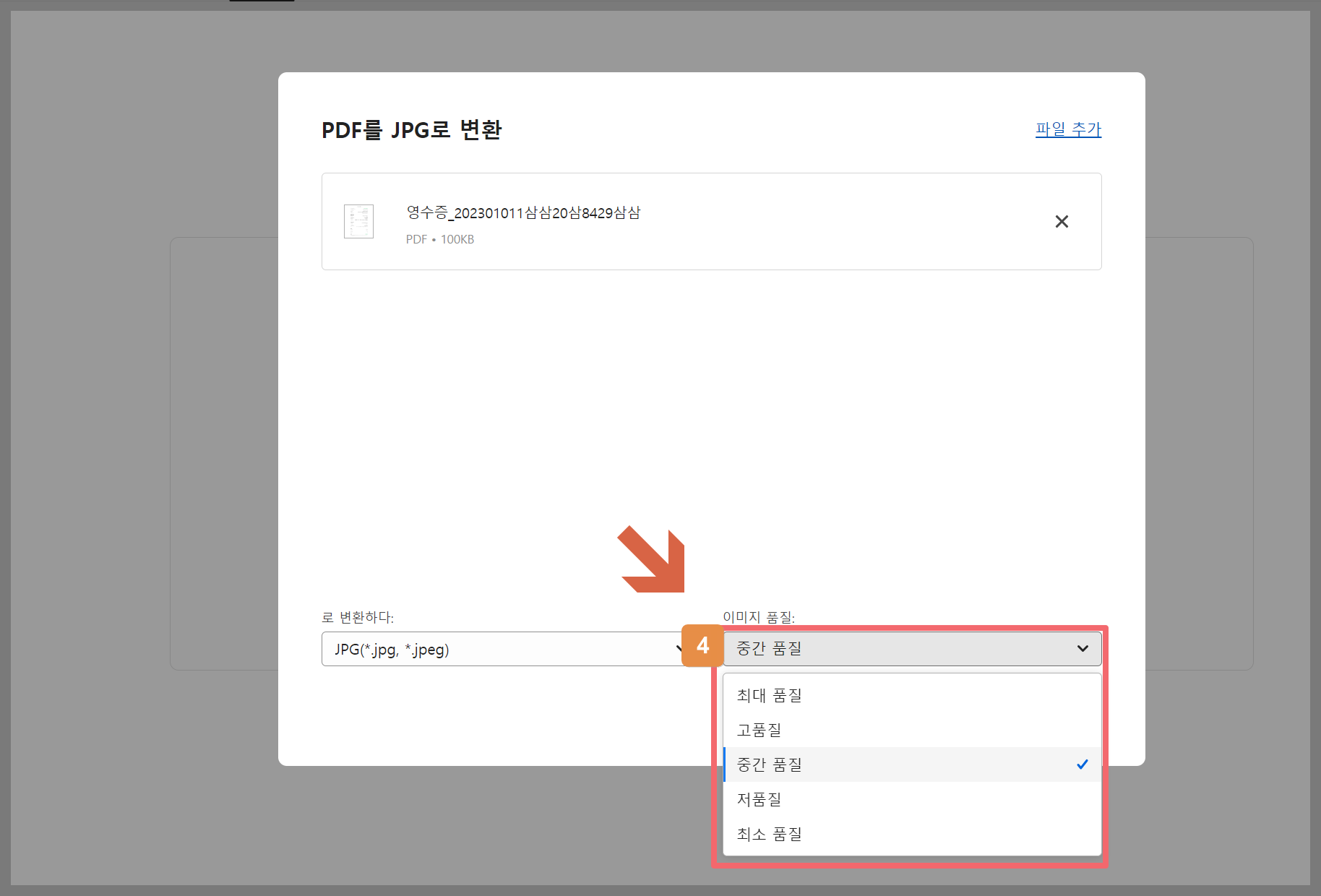Remove the 영수증 PDF file with X
The image size is (1321, 896).
tap(1062, 222)
